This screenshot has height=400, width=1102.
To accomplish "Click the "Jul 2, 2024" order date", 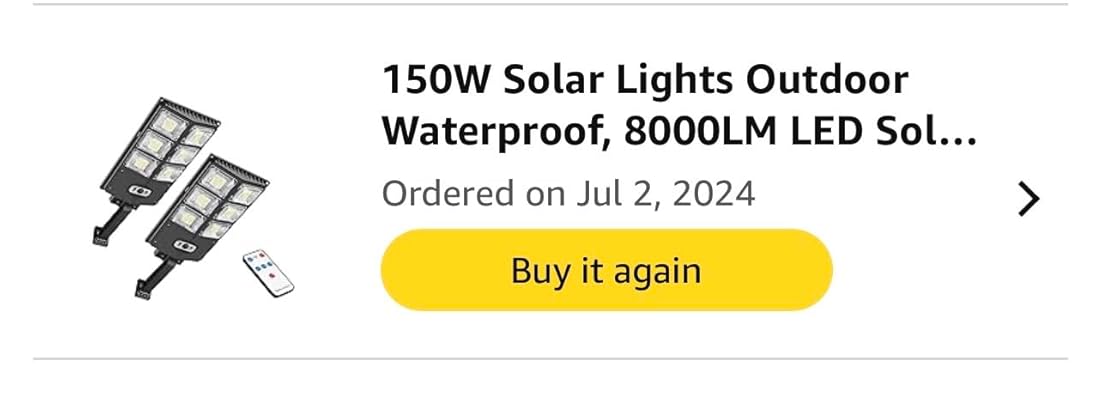I will point(665,193).
